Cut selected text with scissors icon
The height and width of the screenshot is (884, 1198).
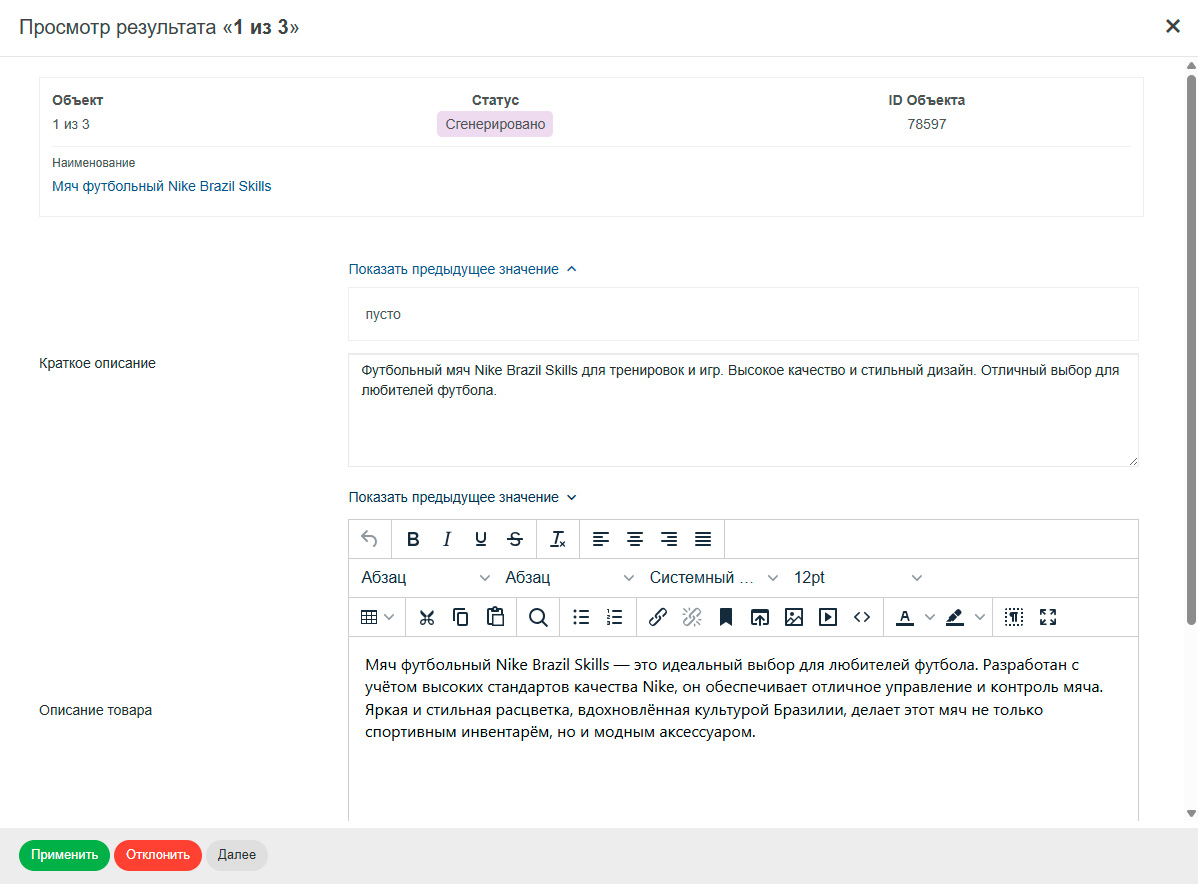(x=427, y=617)
